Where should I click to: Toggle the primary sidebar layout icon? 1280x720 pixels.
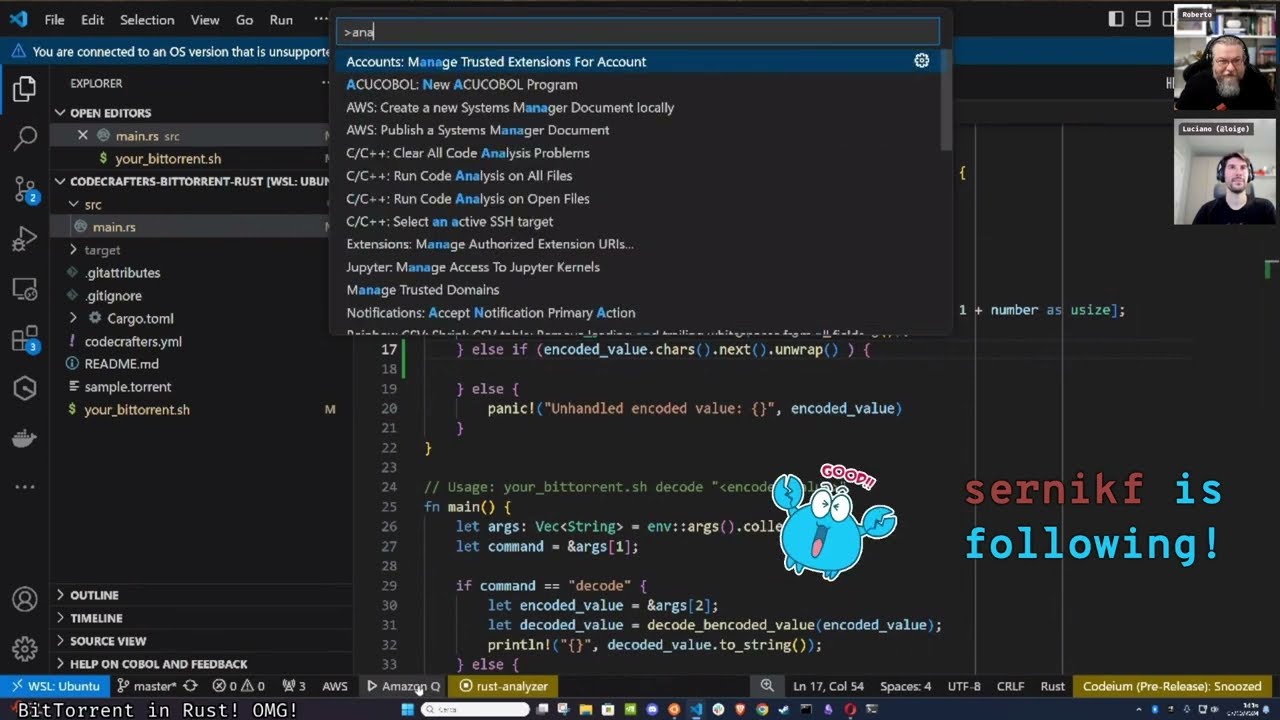click(1116, 19)
